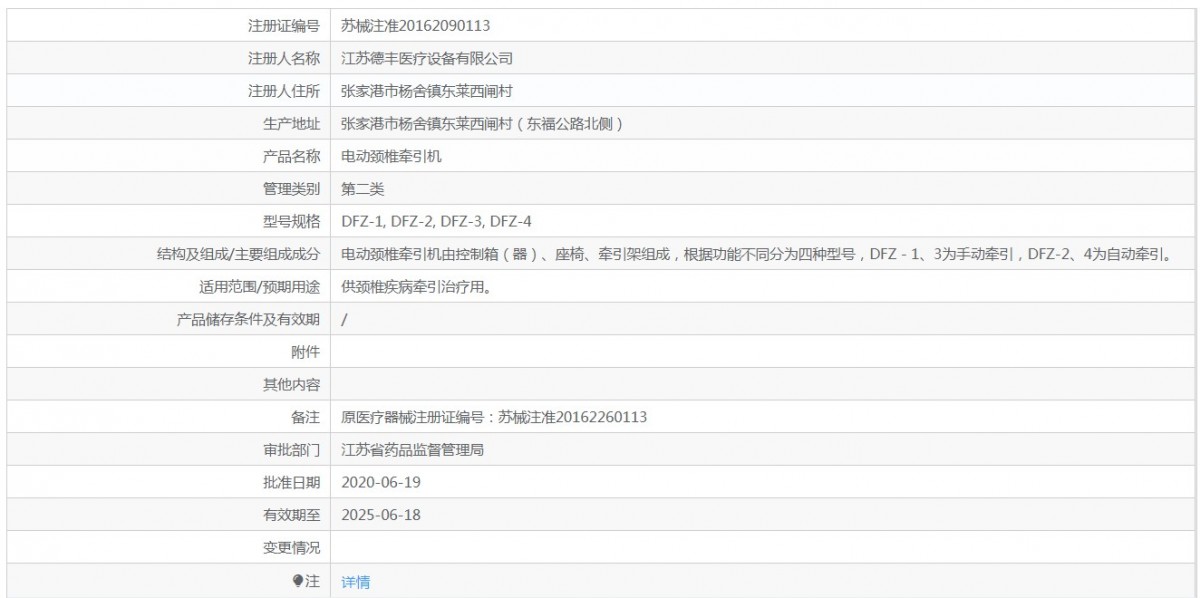This screenshot has height=598, width=1200.
Task: Click the 适用范围/预期用途 label
Action: (x=259, y=287)
